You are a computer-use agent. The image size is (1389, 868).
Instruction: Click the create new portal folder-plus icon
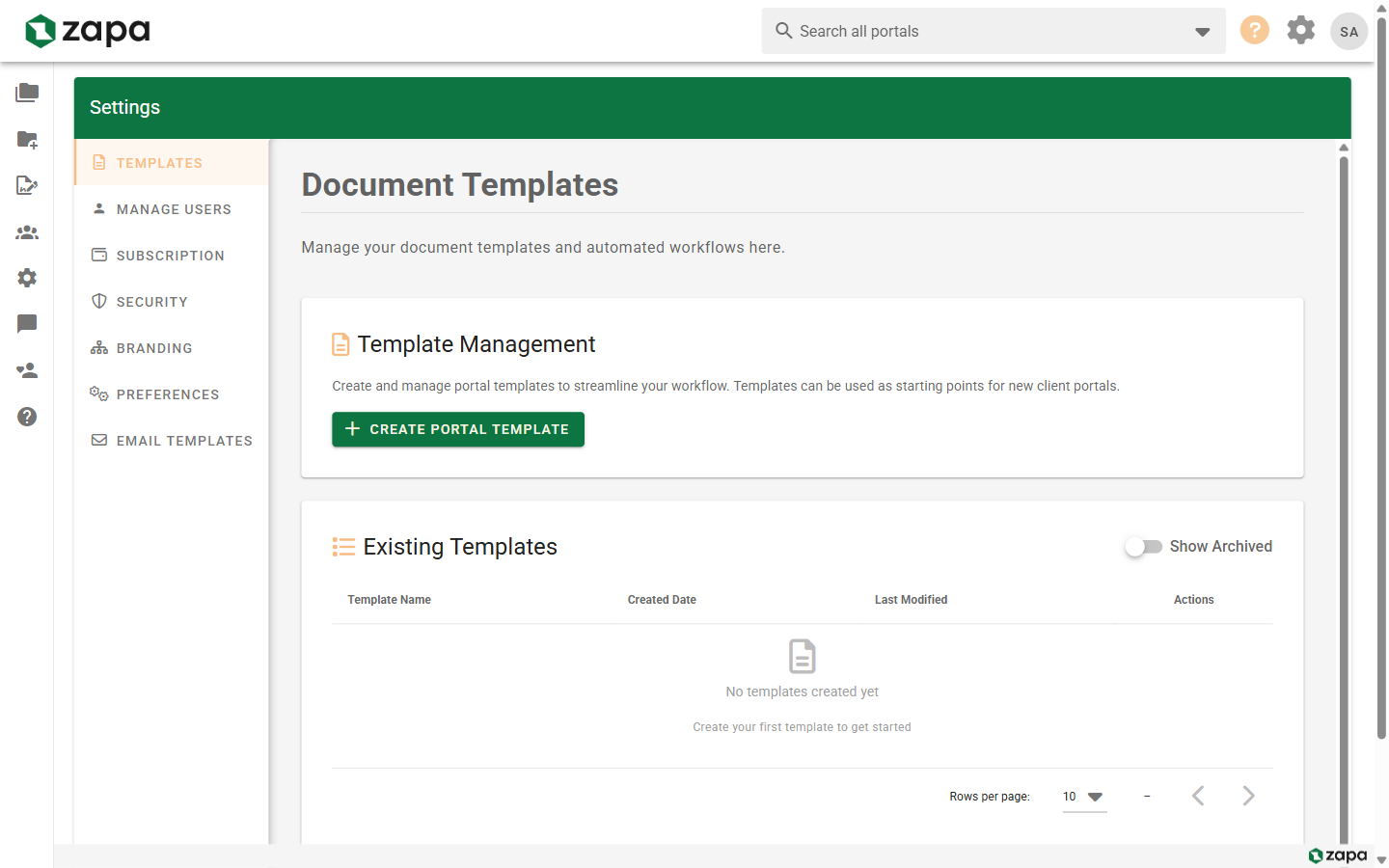point(27,139)
